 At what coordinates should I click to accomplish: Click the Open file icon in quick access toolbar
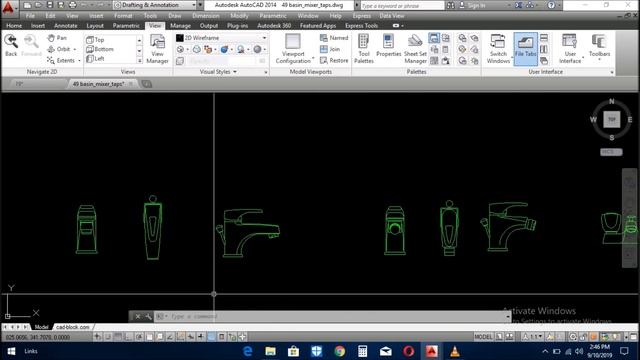click(38, 5)
